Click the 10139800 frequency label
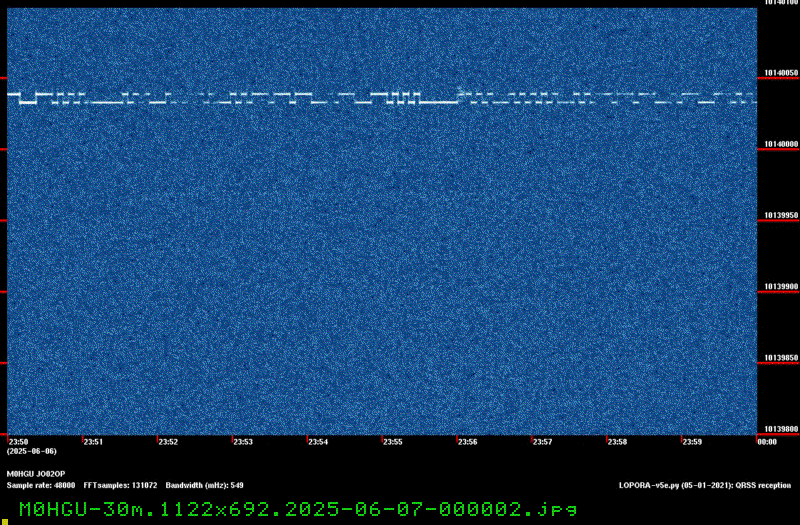 pyautogui.click(x=781, y=429)
